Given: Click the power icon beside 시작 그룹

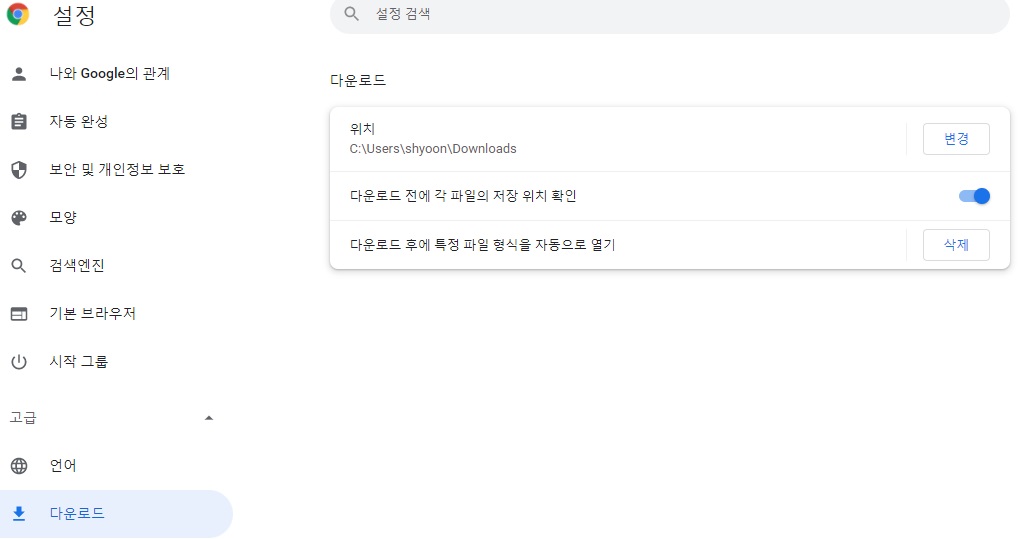Looking at the screenshot, I should point(19,362).
